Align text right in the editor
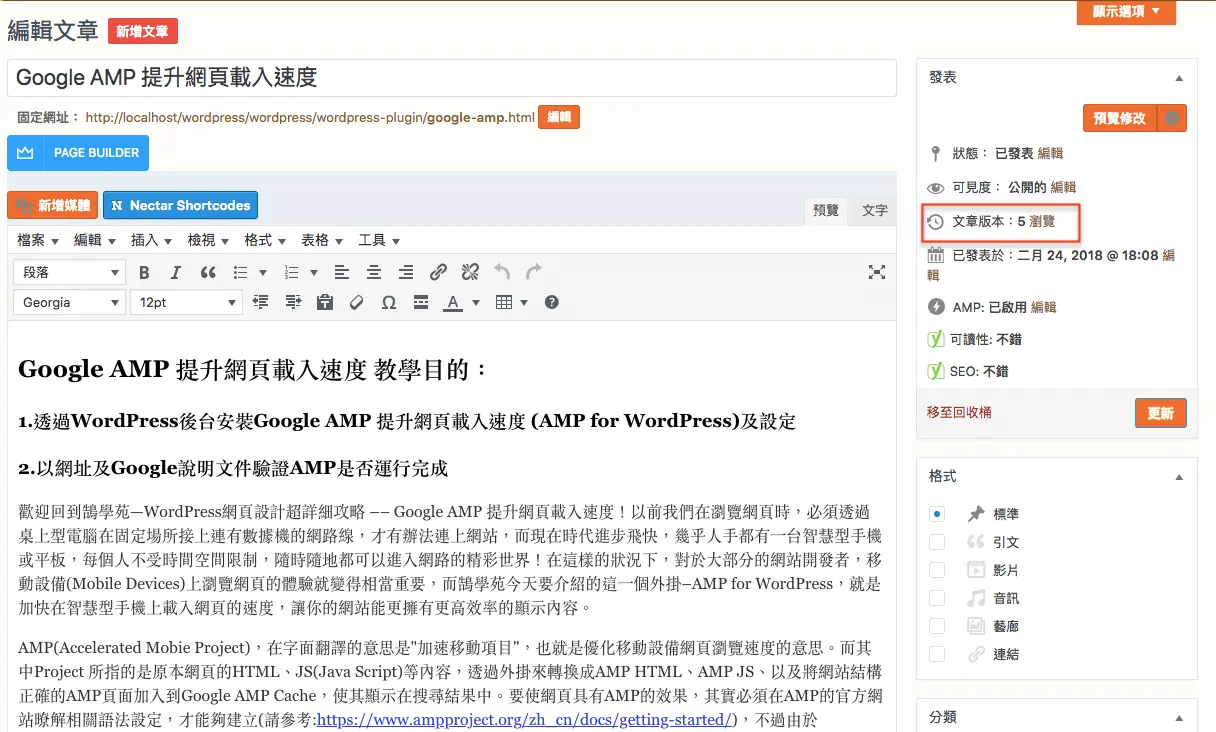 point(406,272)
